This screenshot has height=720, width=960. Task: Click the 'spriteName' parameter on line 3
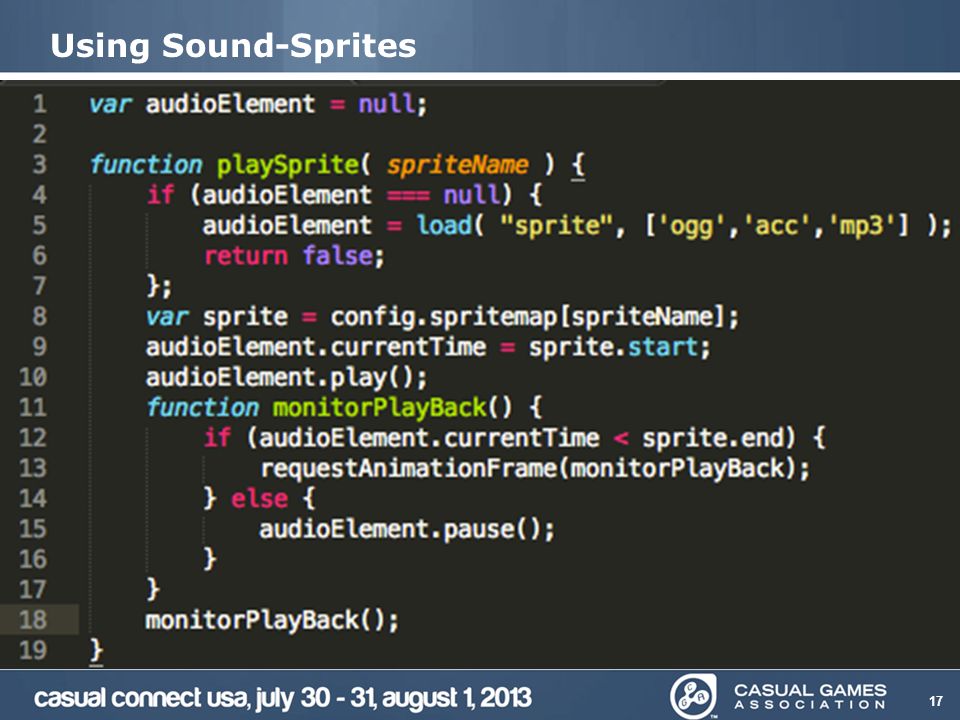pyautogui.click(x=457, y=165)
